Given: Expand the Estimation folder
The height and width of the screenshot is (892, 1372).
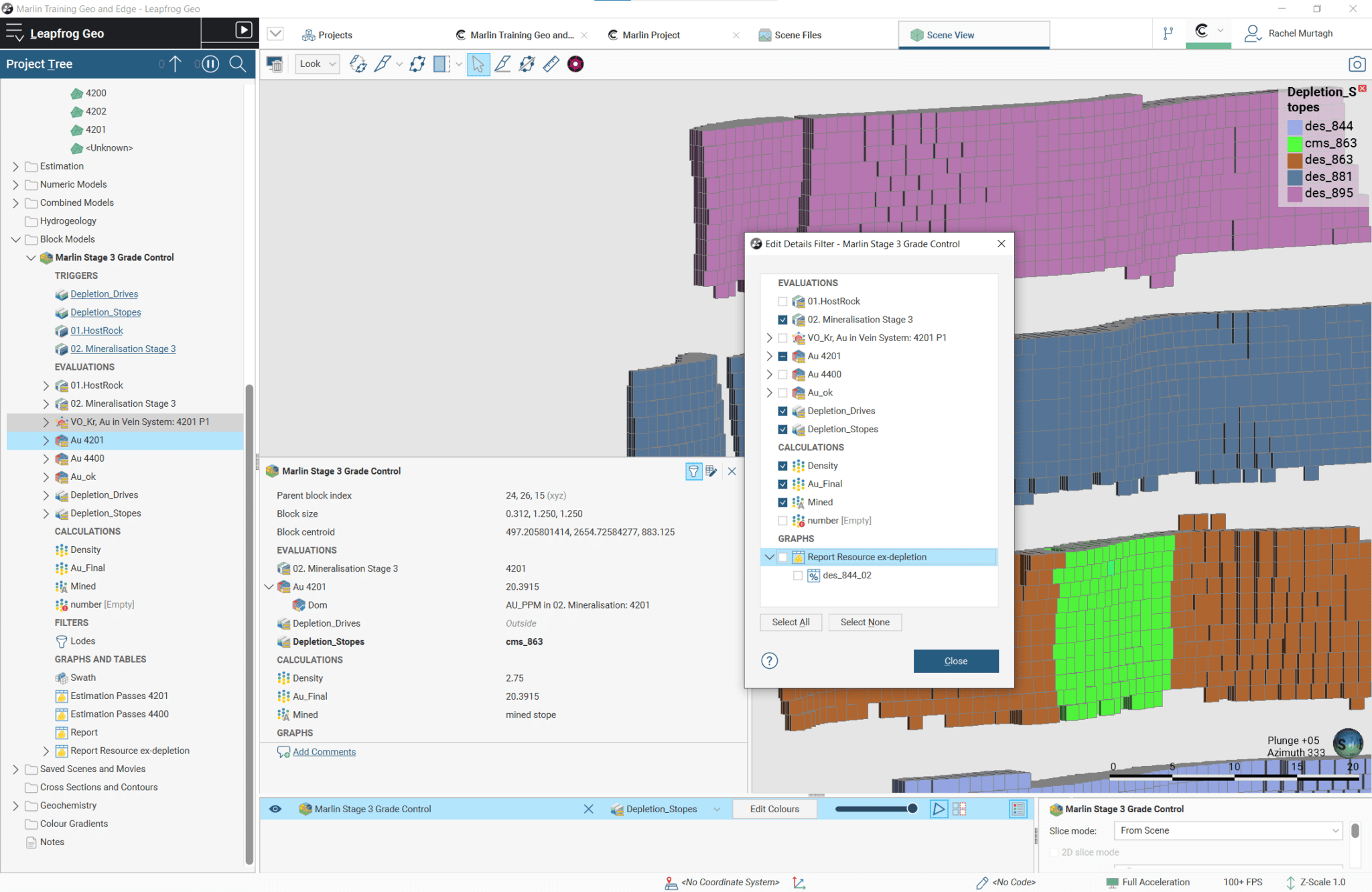Looking at the screenshot, I should point(15,166).
